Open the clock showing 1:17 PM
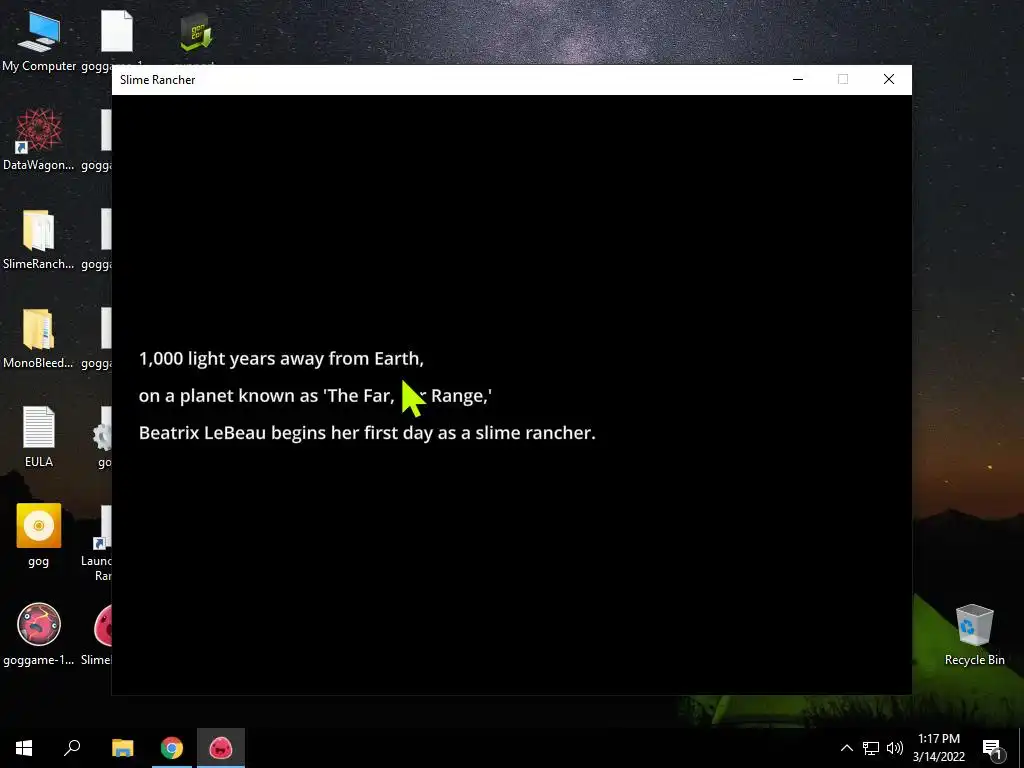 [x=939, y=748]
